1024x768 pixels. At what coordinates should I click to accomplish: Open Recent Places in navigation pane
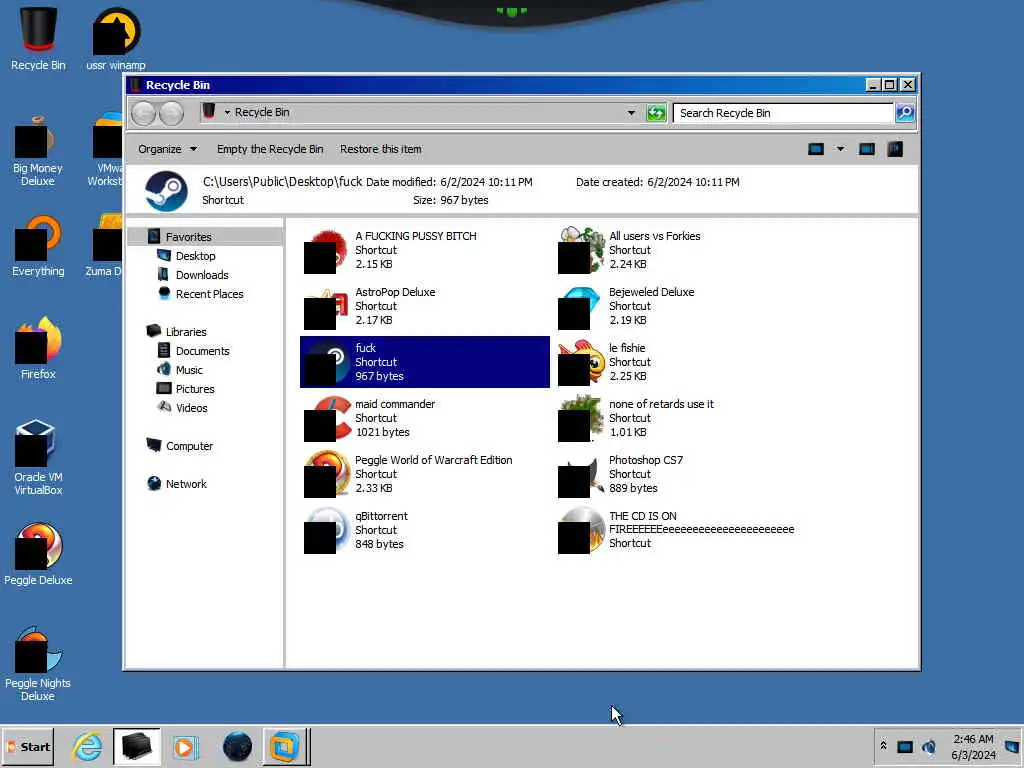click(209, 294)
